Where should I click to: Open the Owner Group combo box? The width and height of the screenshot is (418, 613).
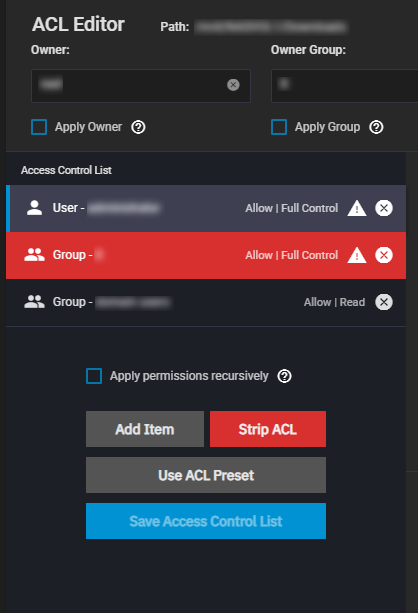pos(344,86)
